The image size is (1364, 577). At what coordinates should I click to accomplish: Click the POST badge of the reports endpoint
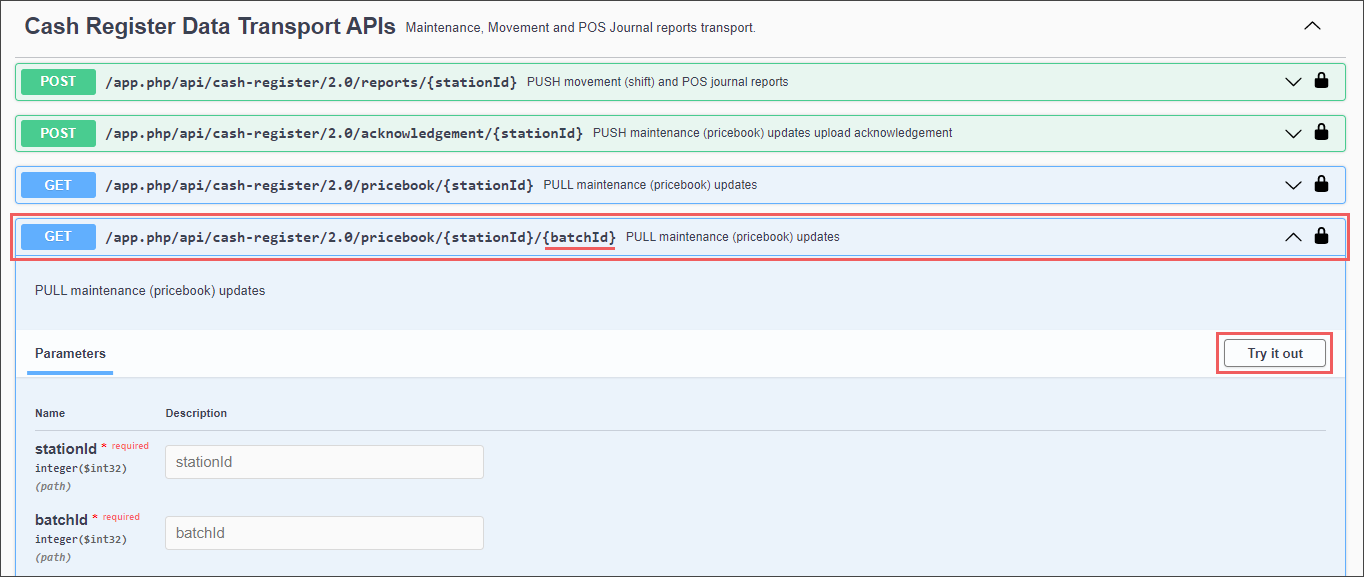pos(58,81)
